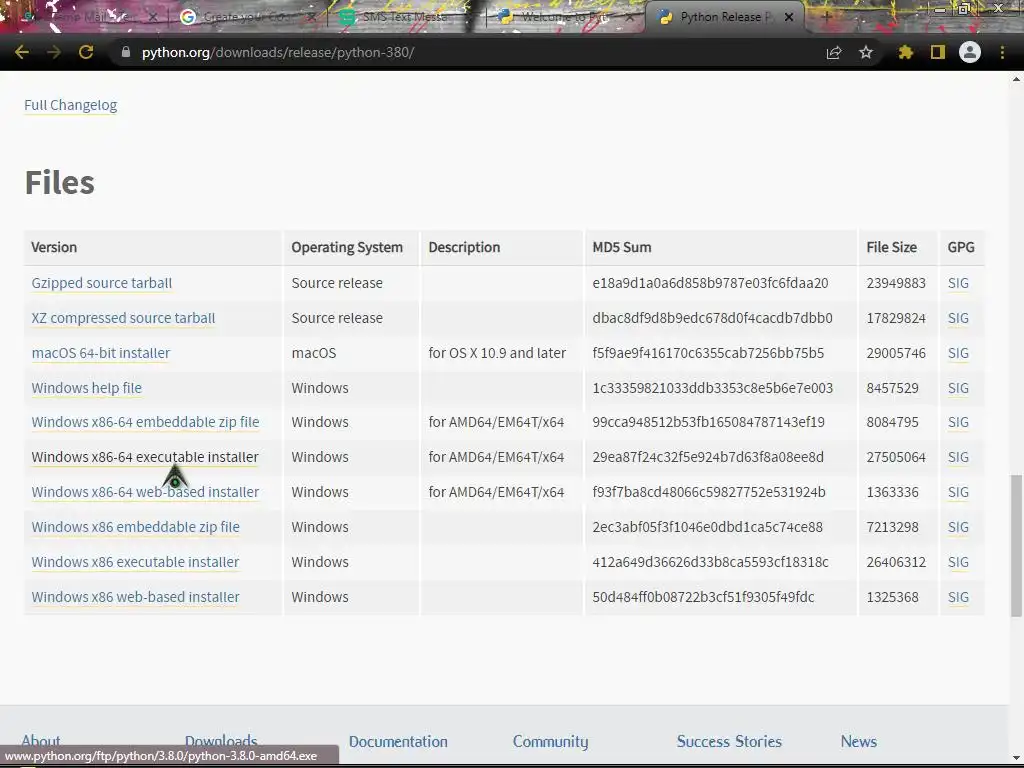Toggle the side panel icon

[938, 52]
